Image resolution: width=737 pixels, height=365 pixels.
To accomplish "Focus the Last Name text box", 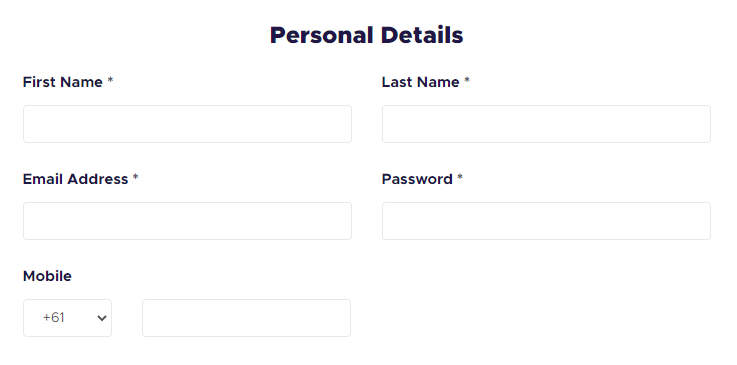I will 546,124.
